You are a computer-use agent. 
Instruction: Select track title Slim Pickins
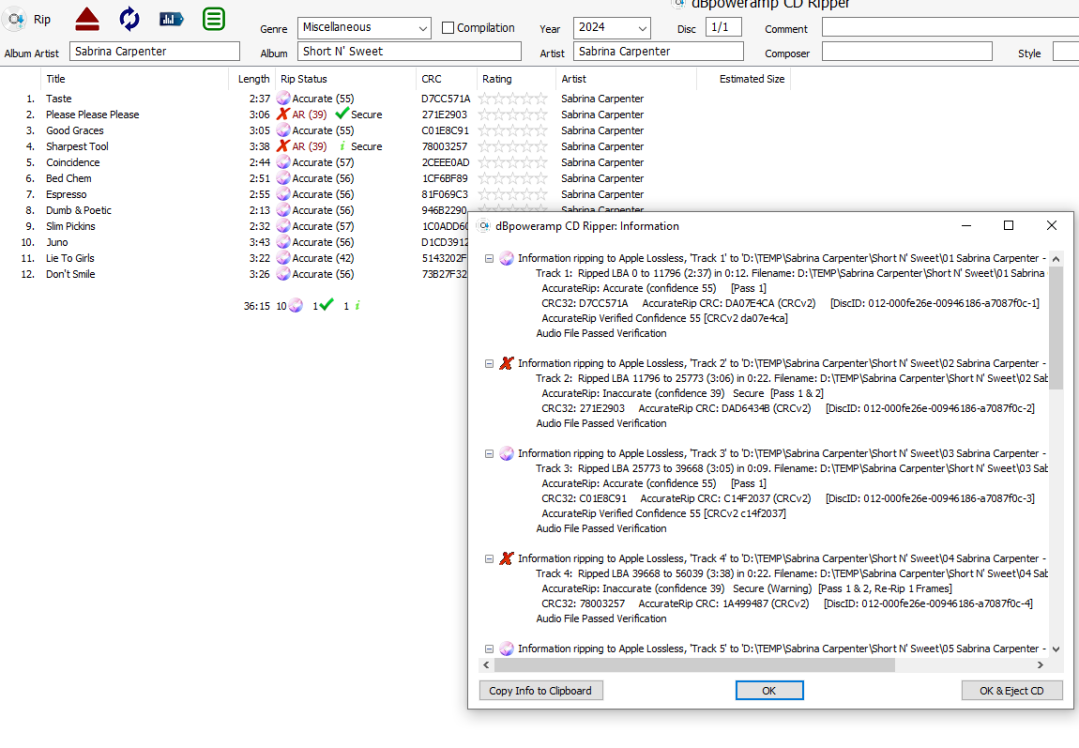70,226
